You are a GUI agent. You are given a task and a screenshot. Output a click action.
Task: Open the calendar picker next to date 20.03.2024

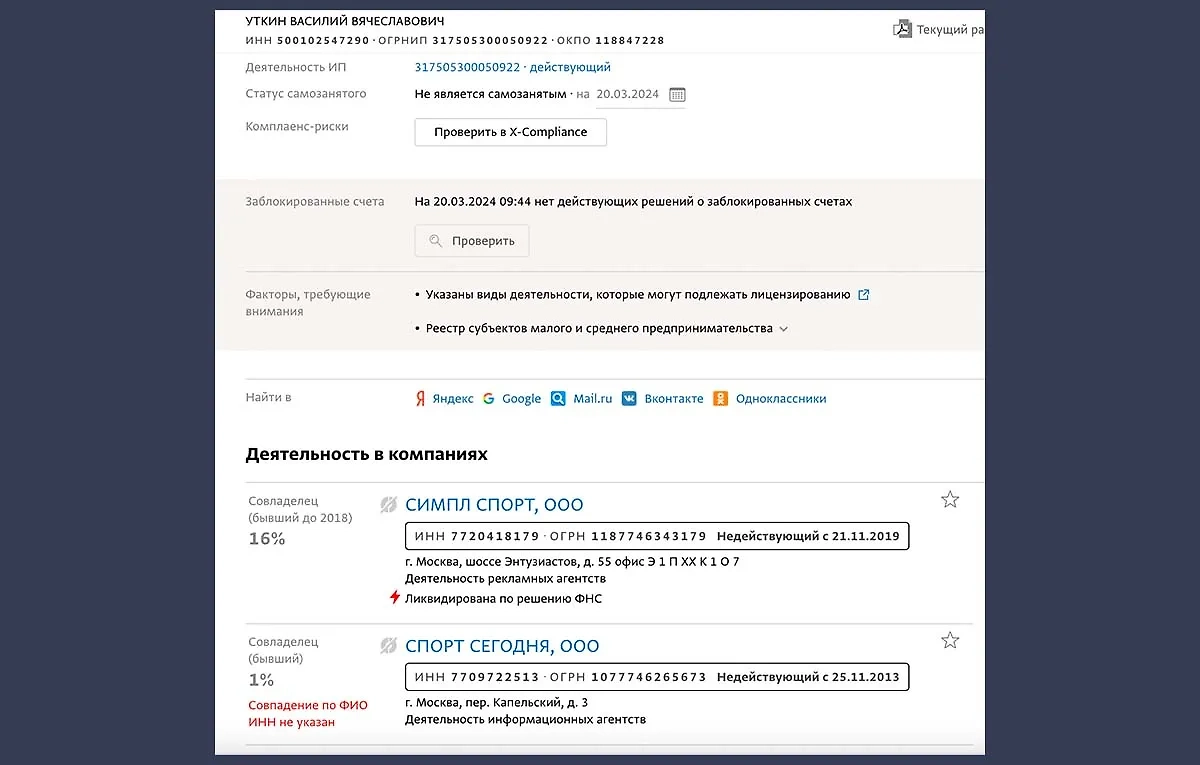click(677, 94)
